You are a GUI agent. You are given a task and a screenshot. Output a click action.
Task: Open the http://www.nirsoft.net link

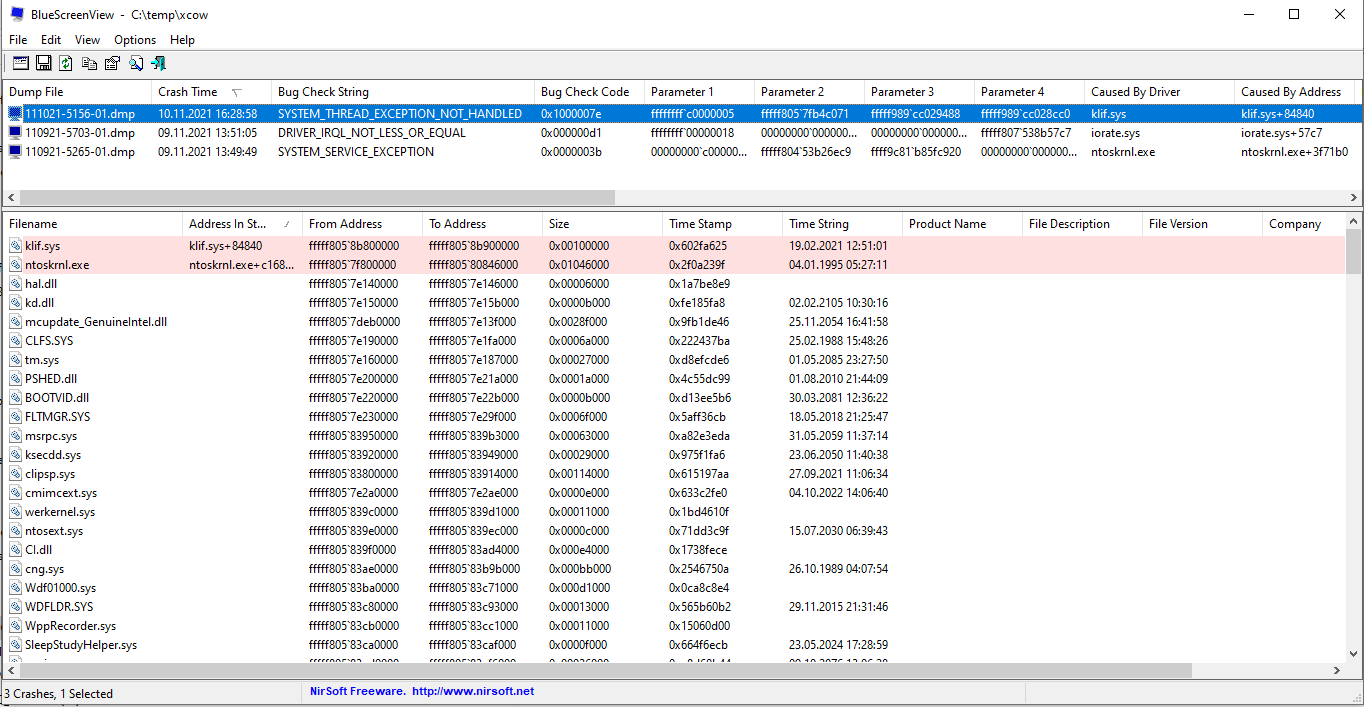click(473, 691)
